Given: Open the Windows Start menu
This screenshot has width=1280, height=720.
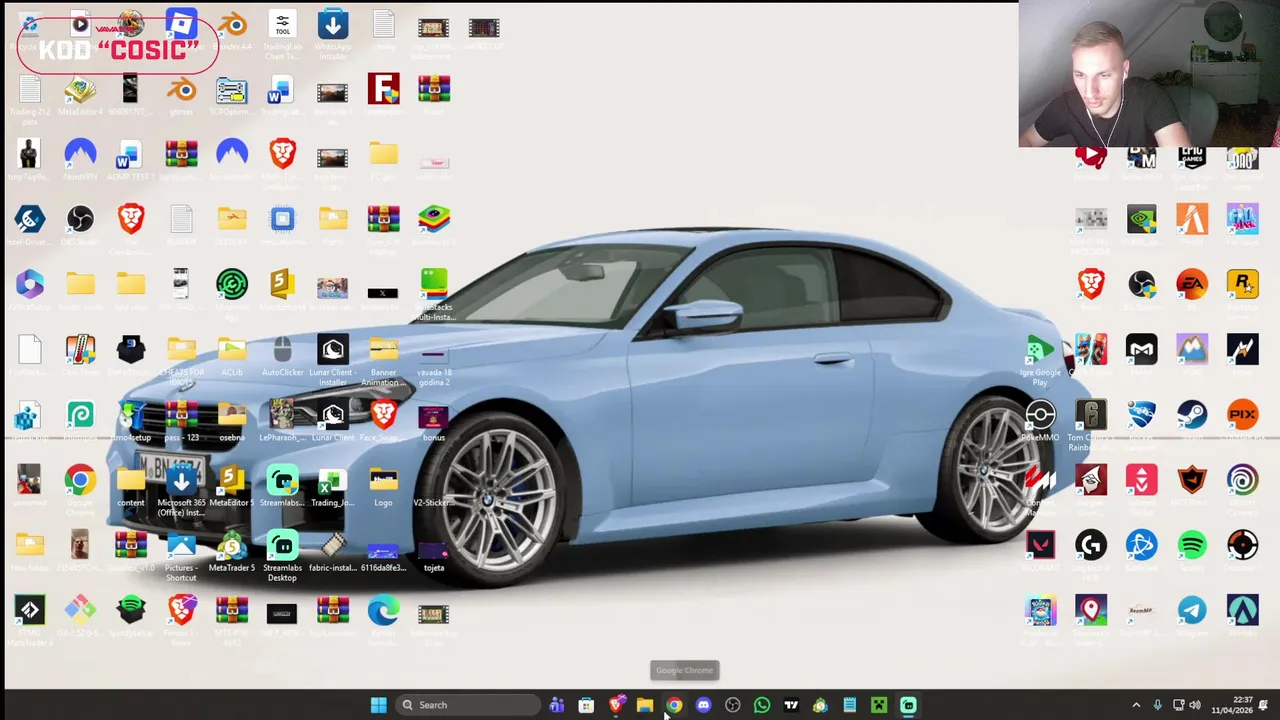Looking at the screenshot, I should coord(378,705).
